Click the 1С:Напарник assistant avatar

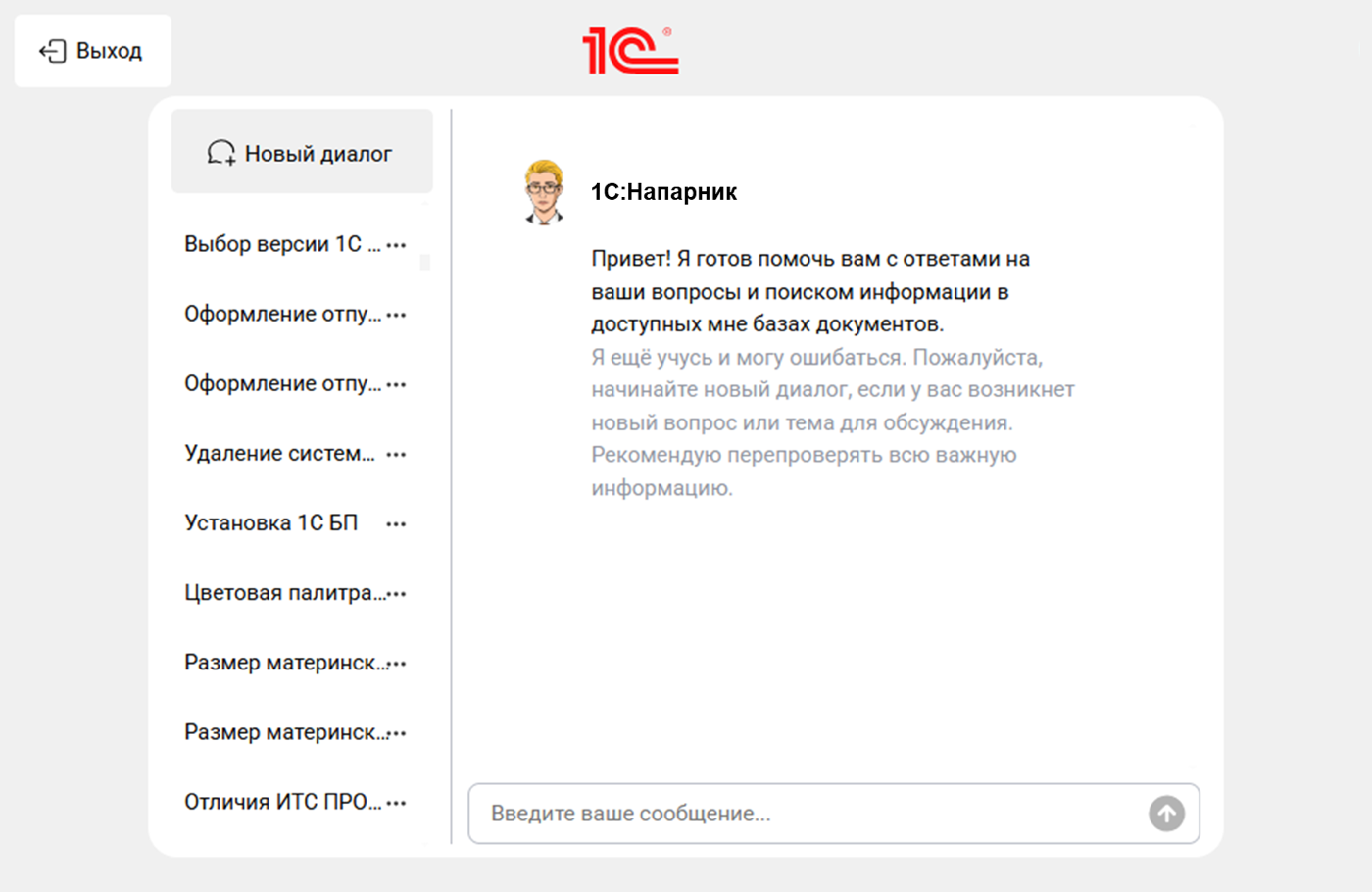(544, 192)
